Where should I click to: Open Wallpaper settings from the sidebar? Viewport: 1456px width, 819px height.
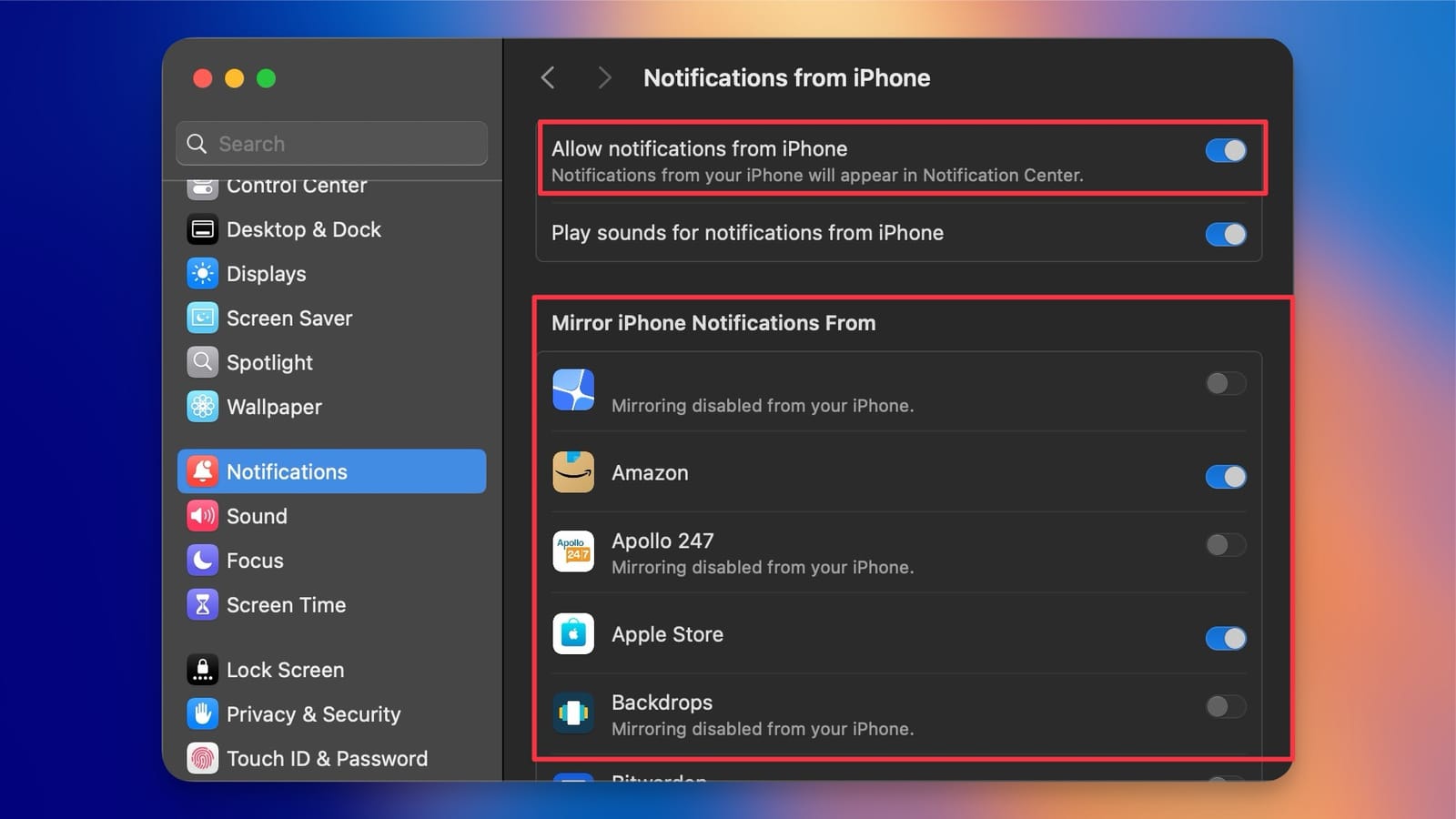click(203, 407)
